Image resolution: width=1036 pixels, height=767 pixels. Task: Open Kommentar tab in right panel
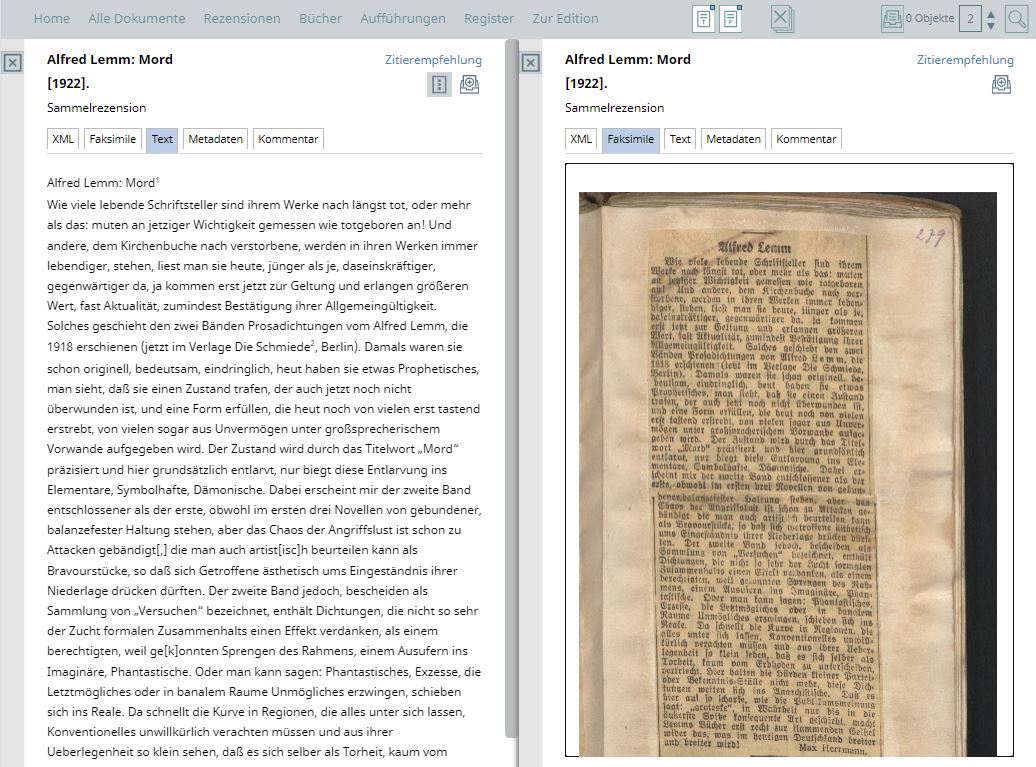pos(806,139)
